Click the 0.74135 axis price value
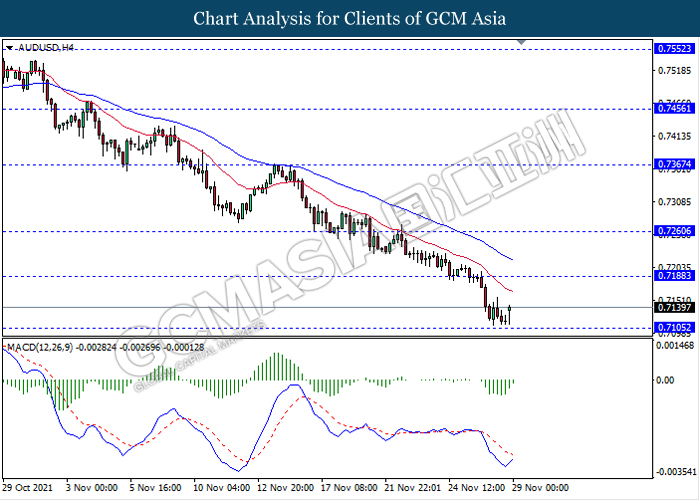 click(x=675, y=136)
